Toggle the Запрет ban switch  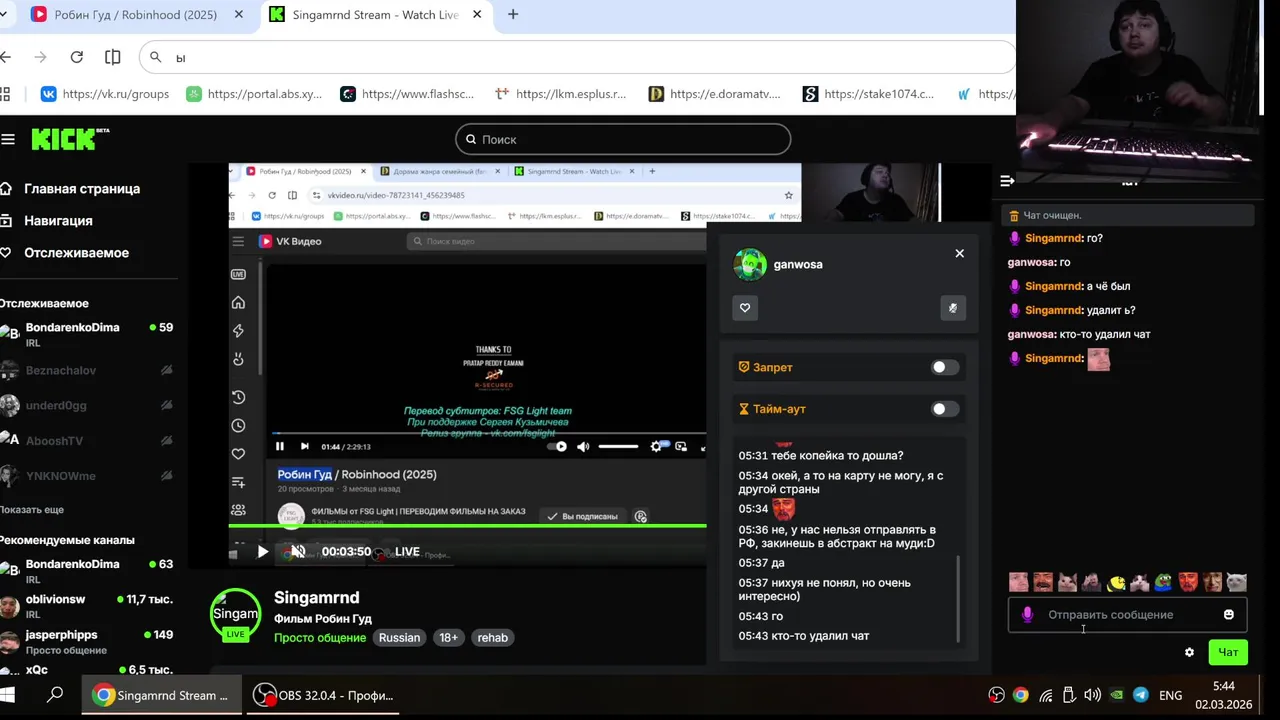(x=945, y=367)
